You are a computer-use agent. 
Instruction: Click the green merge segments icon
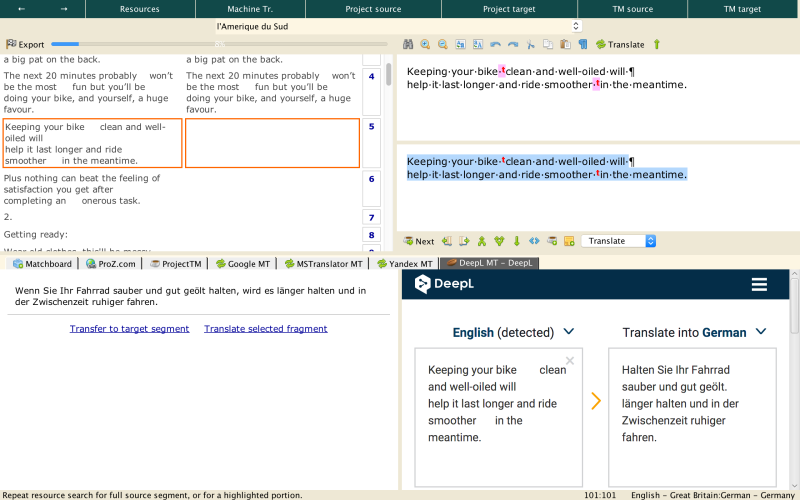point(482,241)
